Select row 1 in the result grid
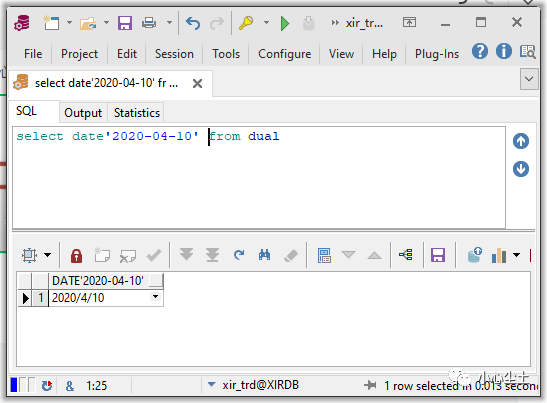The width and height of the screenshot is (547, 403). [x=40, y=298]
